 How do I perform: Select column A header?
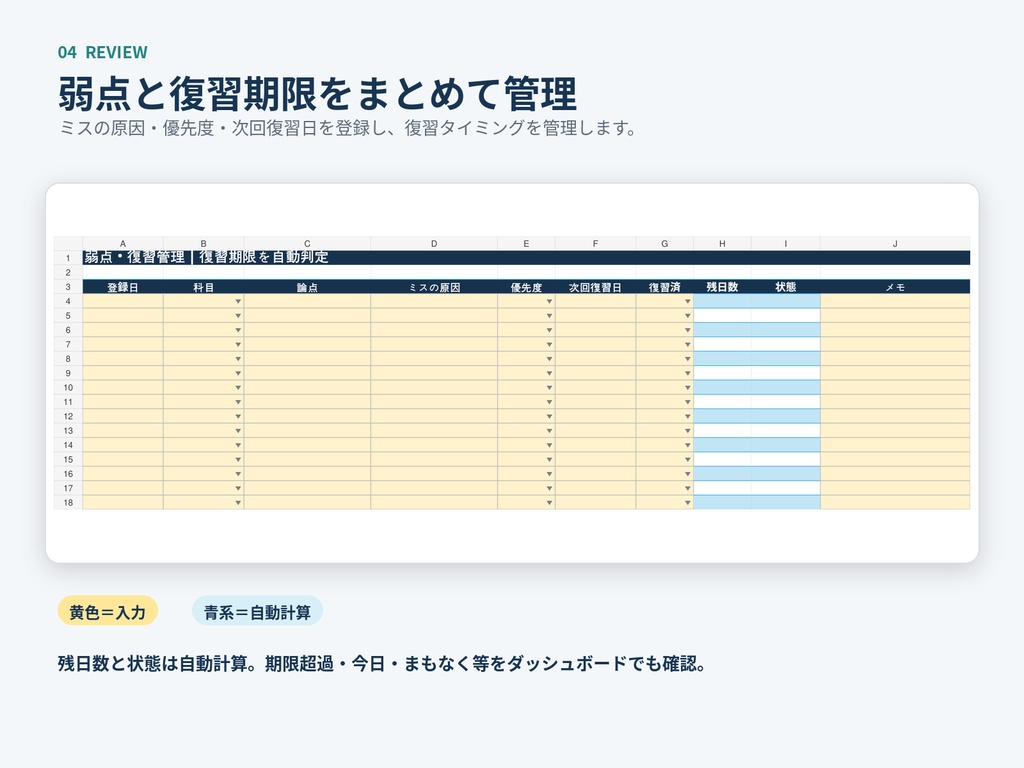point(123,244)
